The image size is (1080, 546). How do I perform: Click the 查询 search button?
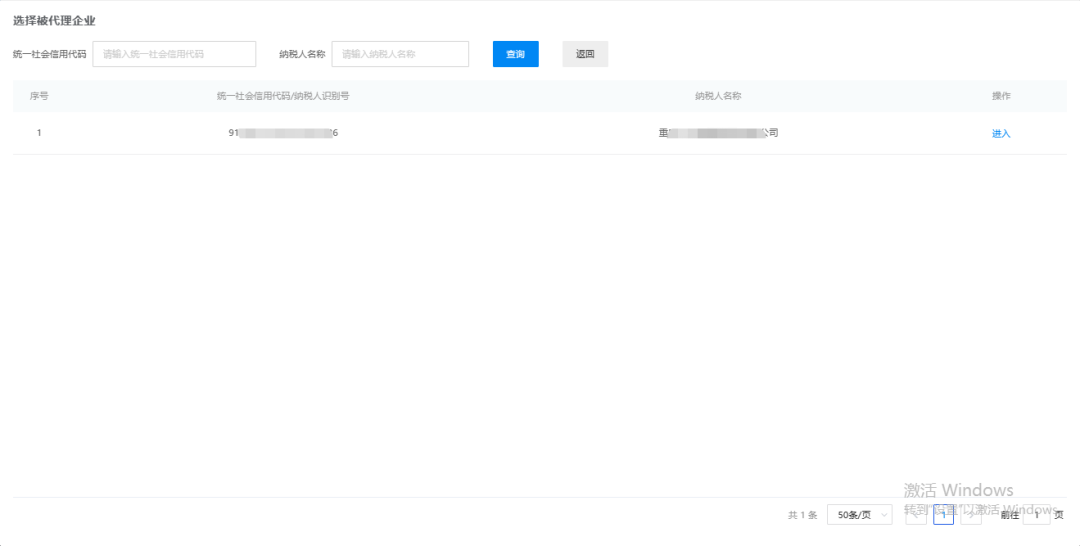point(515,54)
